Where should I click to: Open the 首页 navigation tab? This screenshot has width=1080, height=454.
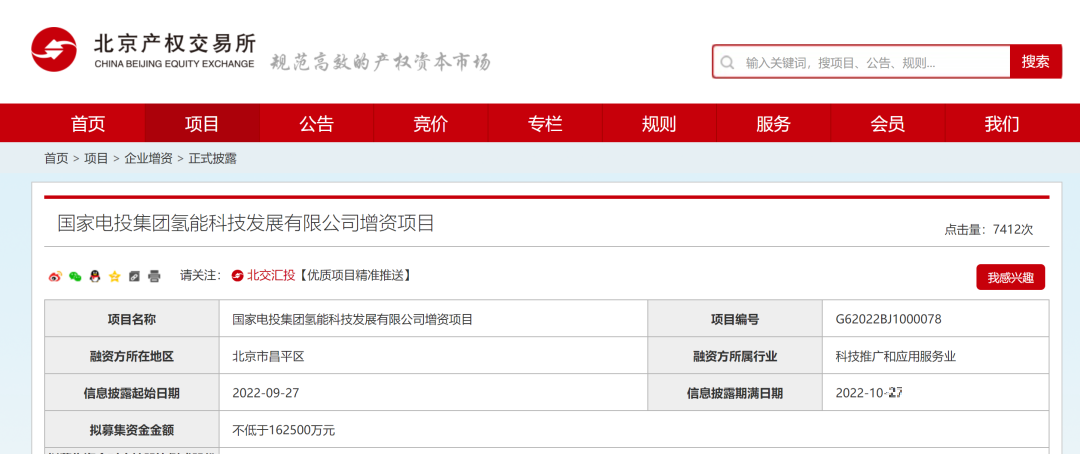pos(88,124)
